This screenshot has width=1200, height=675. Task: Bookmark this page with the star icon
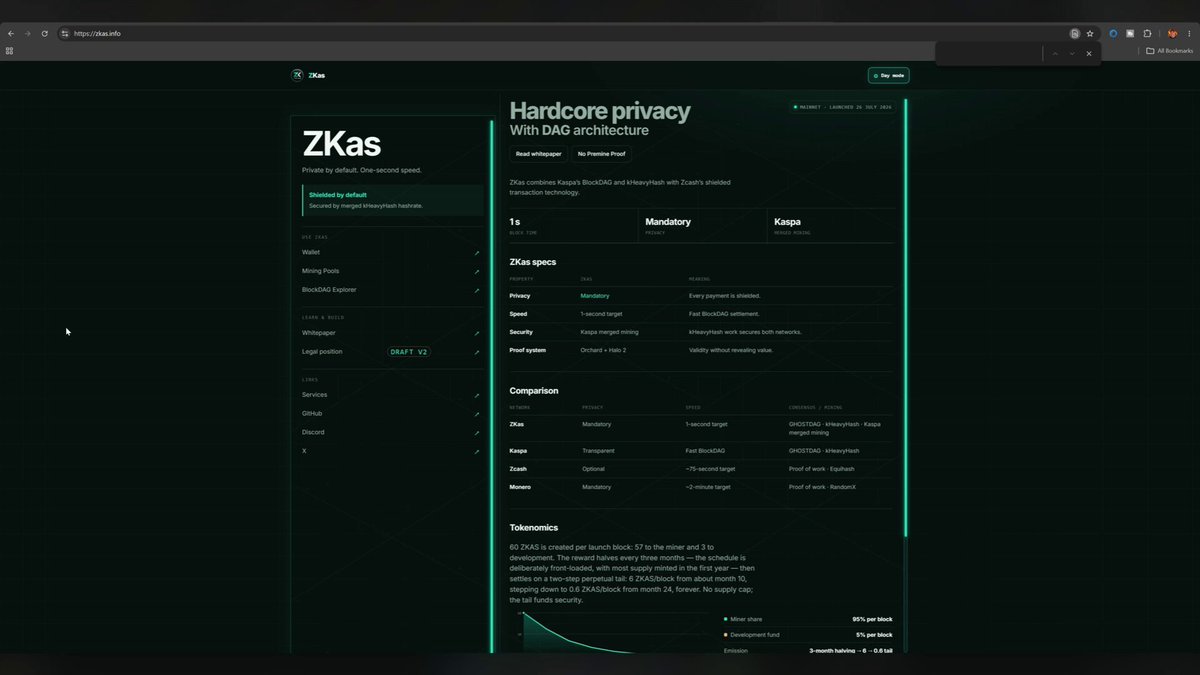(1090, 33)
